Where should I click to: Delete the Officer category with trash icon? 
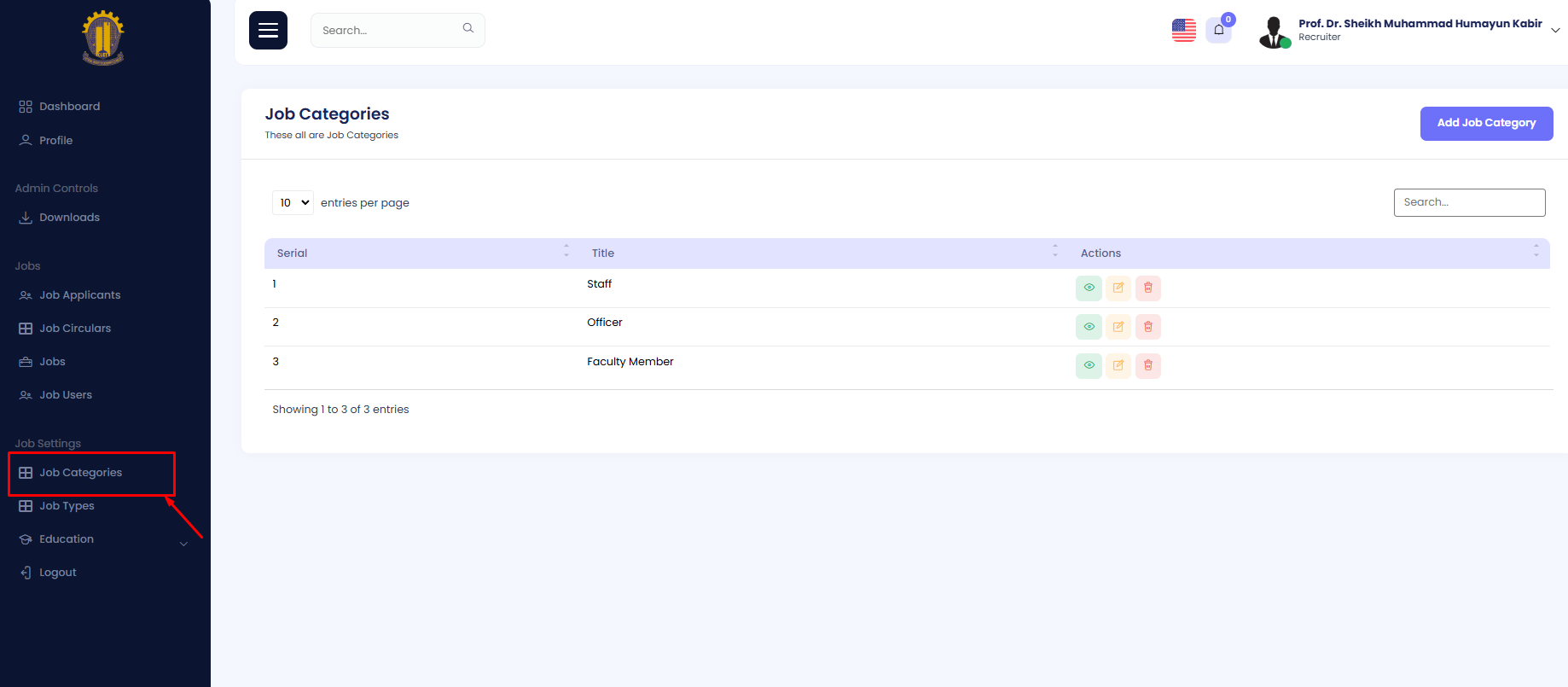[x=1147, y=327]
